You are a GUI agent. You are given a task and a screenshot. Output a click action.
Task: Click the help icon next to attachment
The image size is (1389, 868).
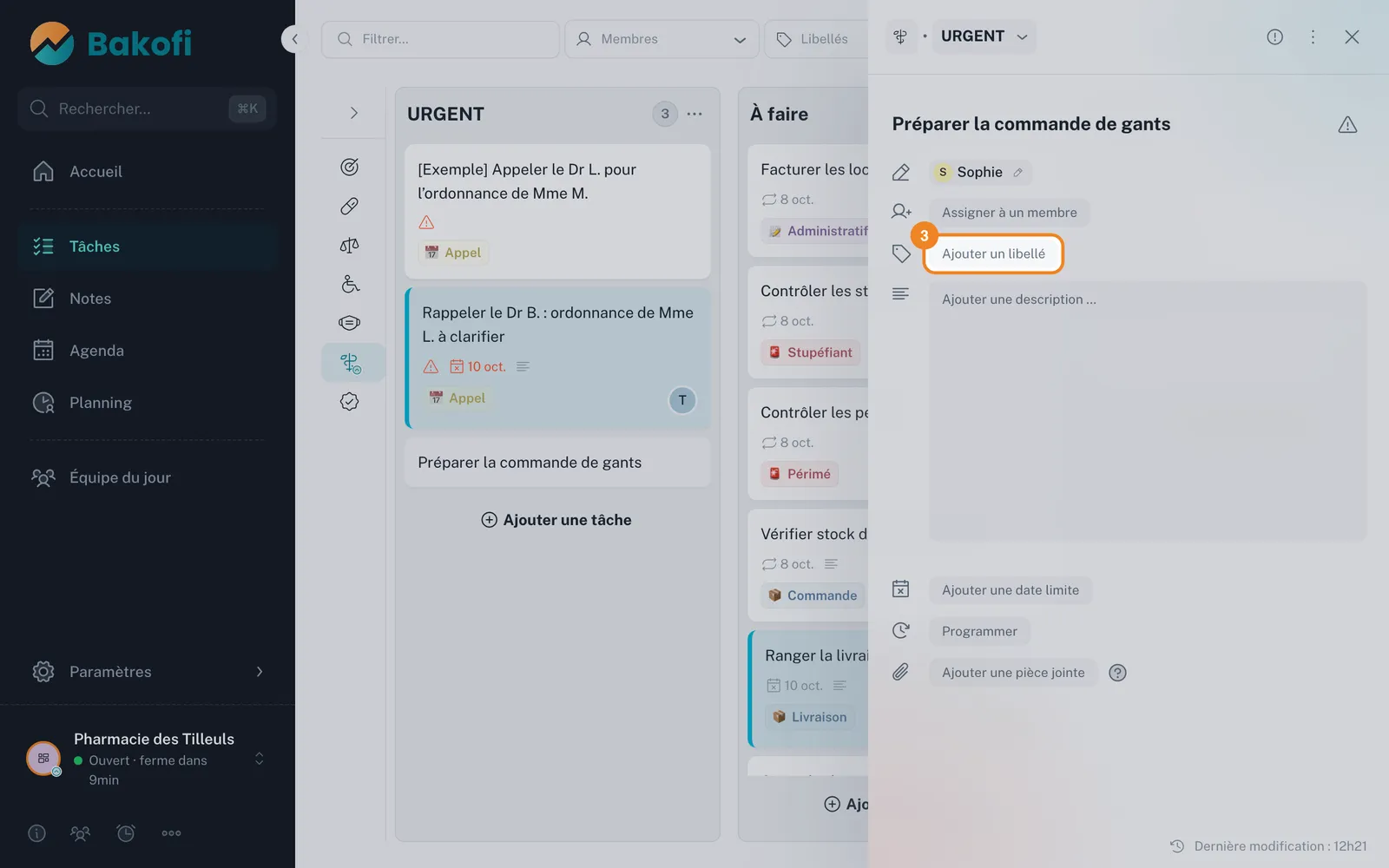(1118, 673)
